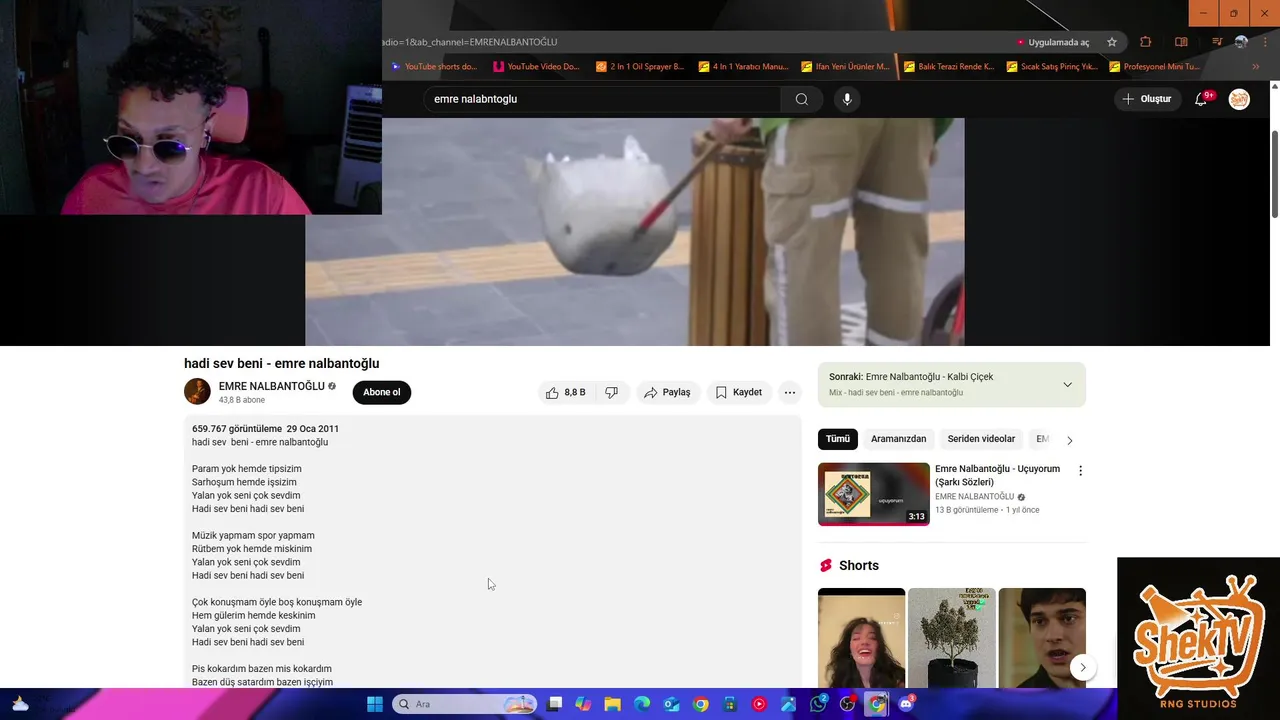Open Task View on the taskbar
Viewport: 1280px width, 720px height.
pos(555,704)
